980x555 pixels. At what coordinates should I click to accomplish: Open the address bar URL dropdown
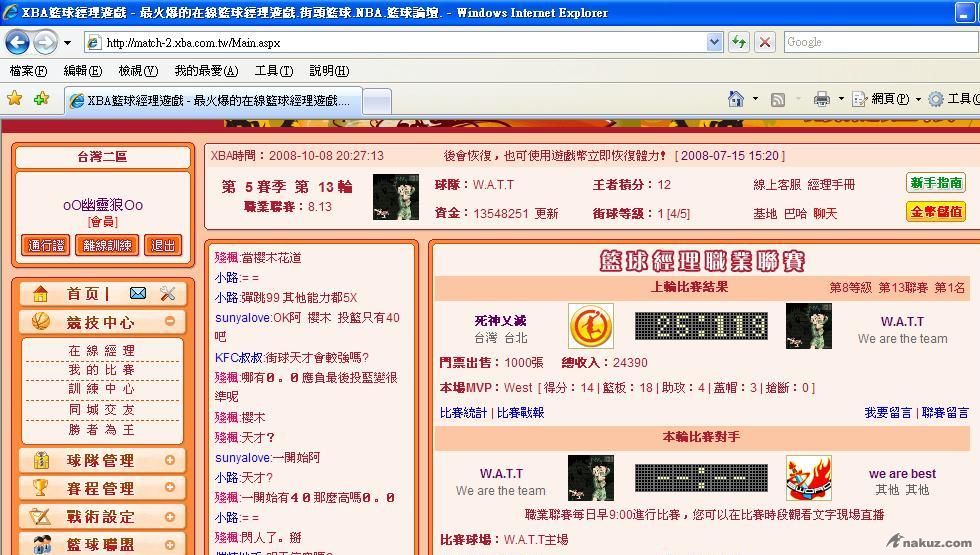pyautogui.click(x=714, y=42)
